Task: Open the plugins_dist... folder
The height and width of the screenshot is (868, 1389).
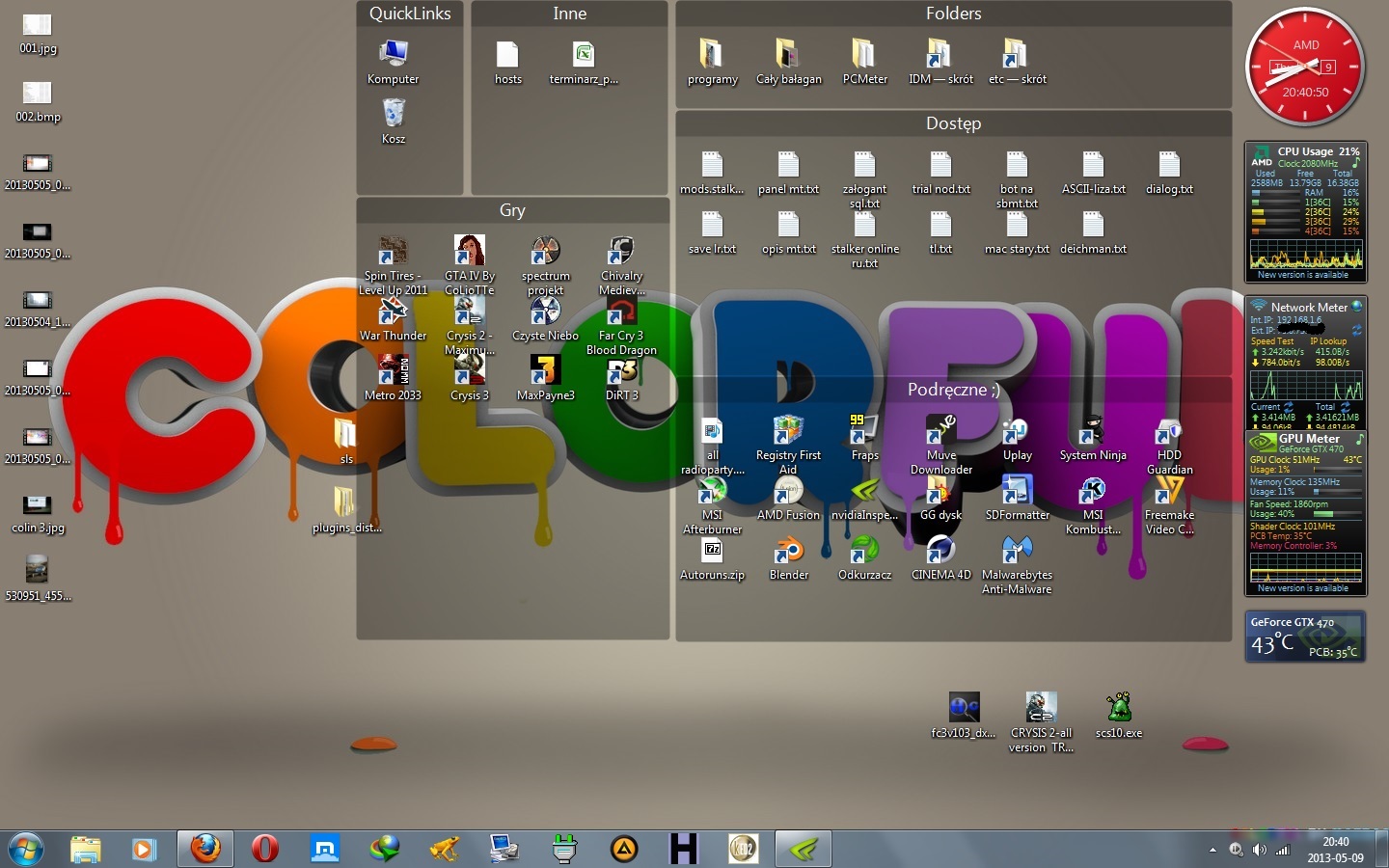Action: click(x=345, y=510)
